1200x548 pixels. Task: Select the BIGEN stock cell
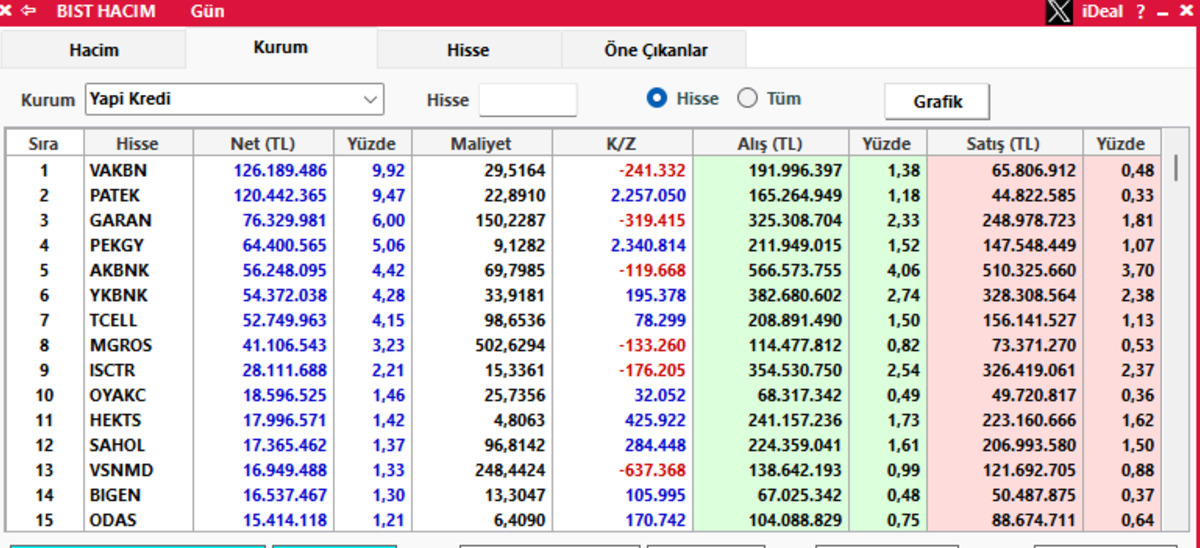tap(139, 495)
